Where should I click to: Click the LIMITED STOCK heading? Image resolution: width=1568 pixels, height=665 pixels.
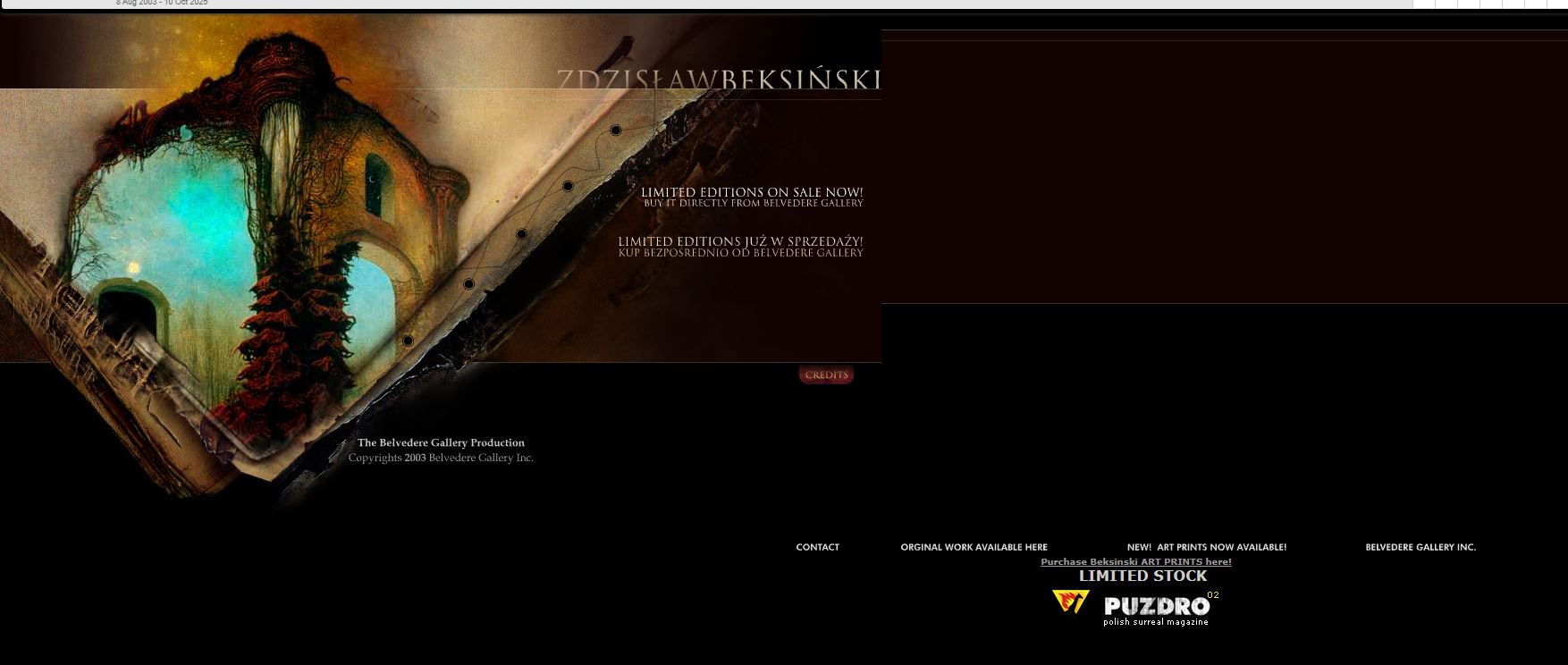1142,577
